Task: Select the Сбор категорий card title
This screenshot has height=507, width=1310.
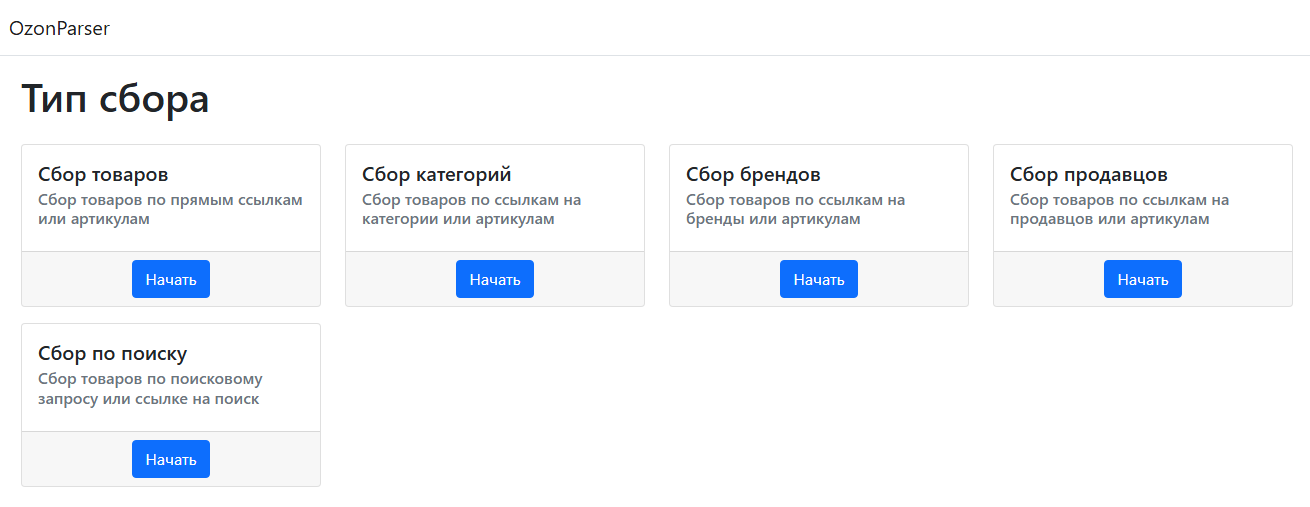Action: 437,175
